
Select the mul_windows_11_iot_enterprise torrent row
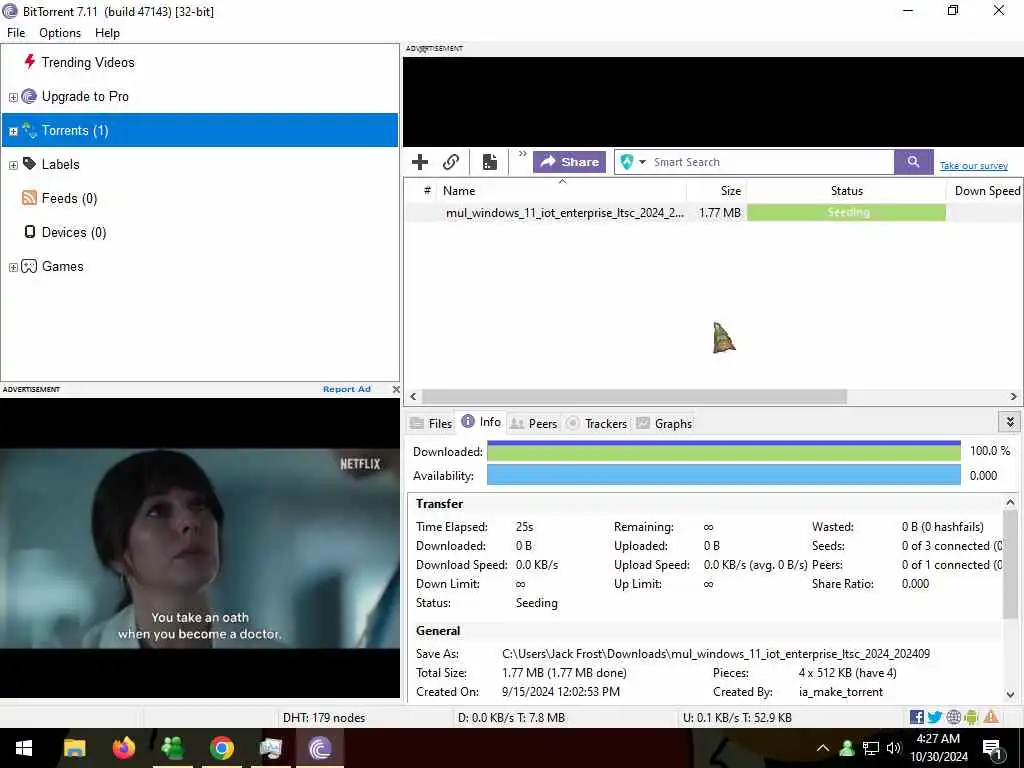tap(713, 212)
